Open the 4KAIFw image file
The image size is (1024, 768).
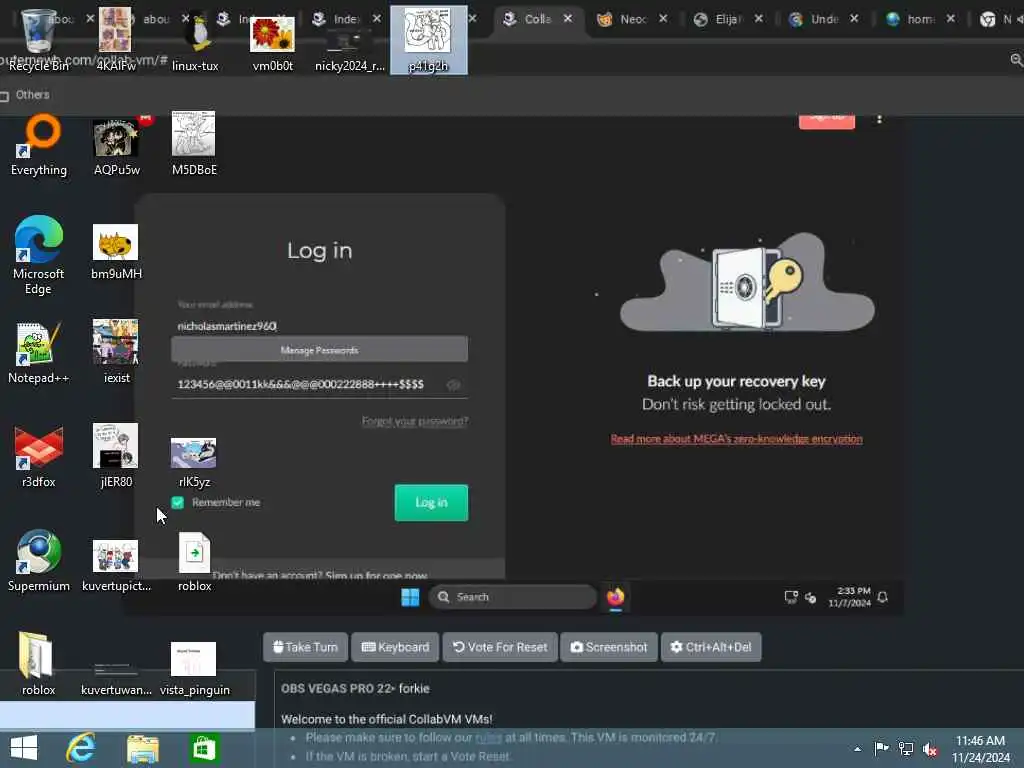pos(116,39)
